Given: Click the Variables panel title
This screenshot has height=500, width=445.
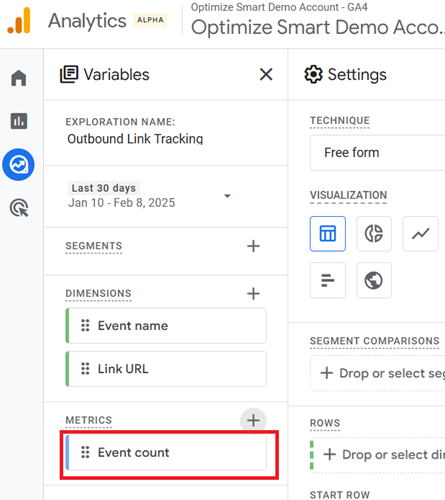Looking at the screenshot, I should coord(116,74).
